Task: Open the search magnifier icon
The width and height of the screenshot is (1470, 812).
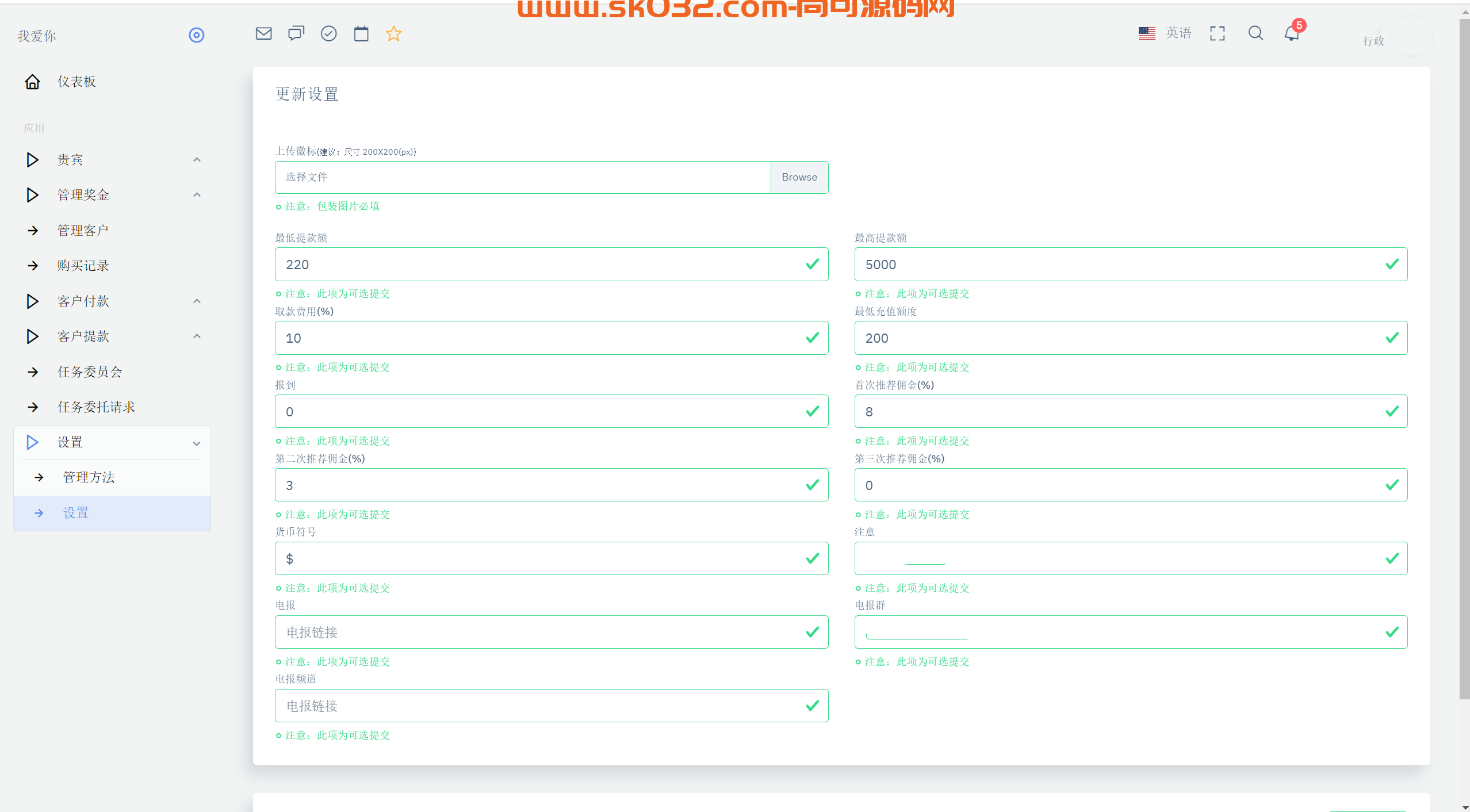Action: click(x=1256, y=33)
